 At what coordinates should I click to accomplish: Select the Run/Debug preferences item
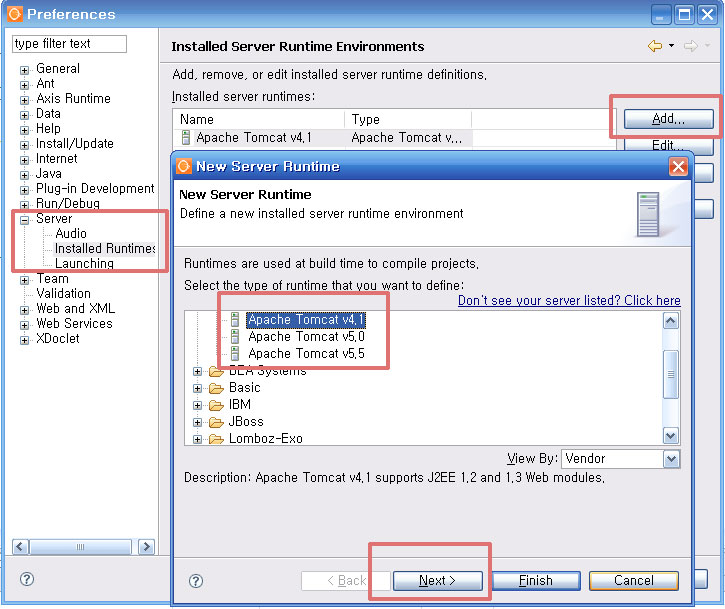point(68,203)
